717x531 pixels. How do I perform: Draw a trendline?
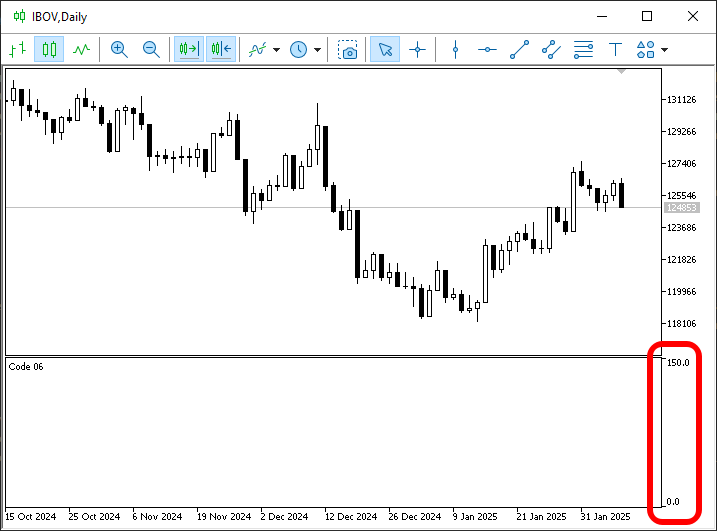[x=519, y=49]
